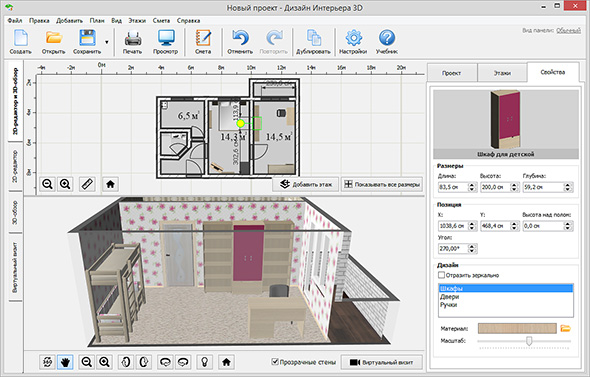590x377 pixels.
Task: Click the Масштаб slider handle
Action: (x=529, y=341)
